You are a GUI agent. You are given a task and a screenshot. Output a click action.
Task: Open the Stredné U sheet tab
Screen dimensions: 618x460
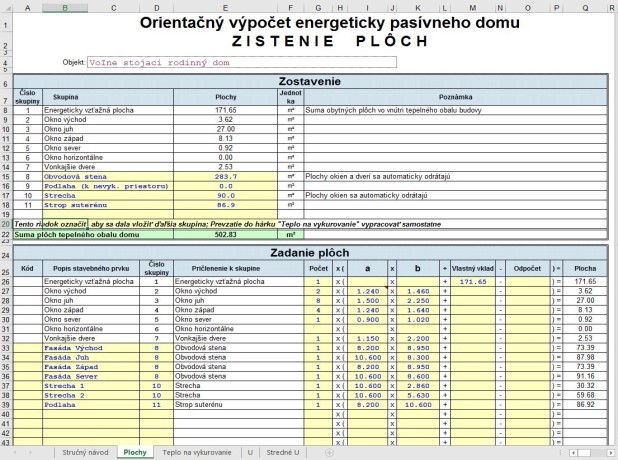(284, 452)
